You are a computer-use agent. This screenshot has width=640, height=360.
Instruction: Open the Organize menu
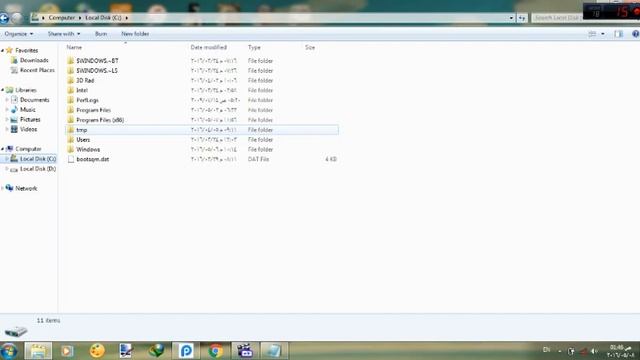click(19, 34)
